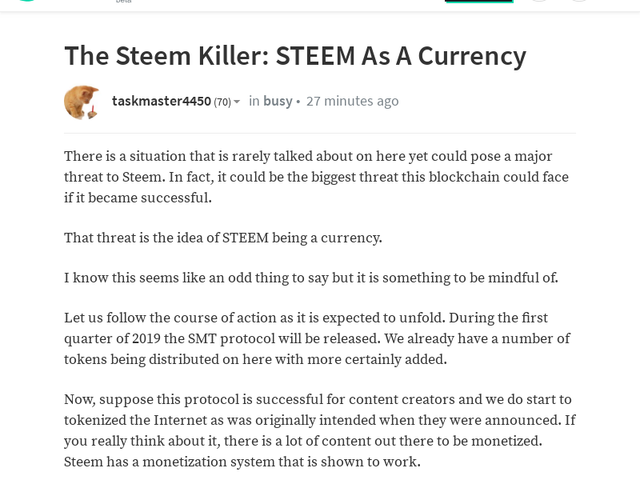Screen dimensions: 640x480
Task: Click the line 'Steem has a monetization system'
Action: pos(242,461)
